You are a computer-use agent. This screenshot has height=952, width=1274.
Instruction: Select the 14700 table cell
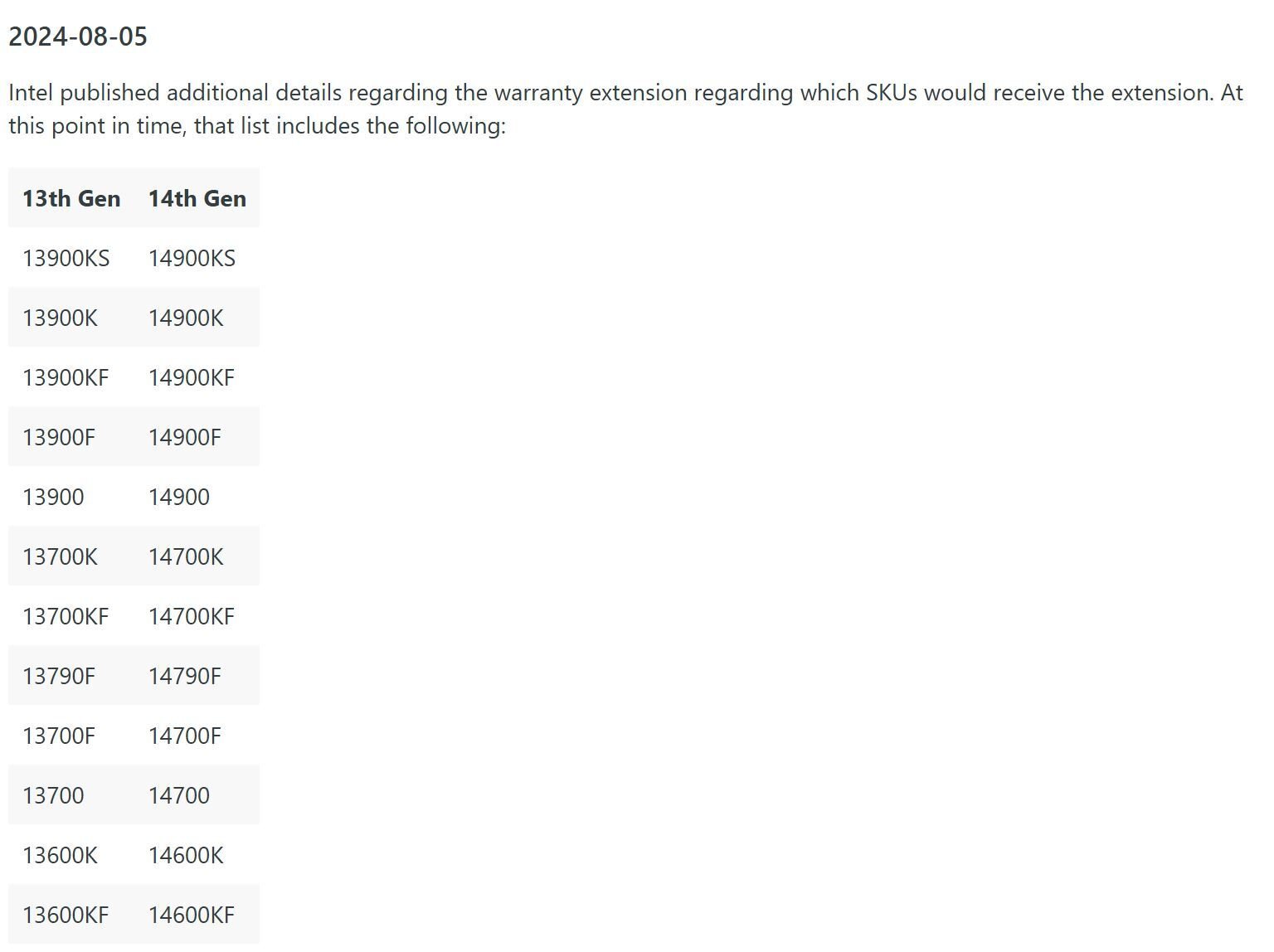179,795
